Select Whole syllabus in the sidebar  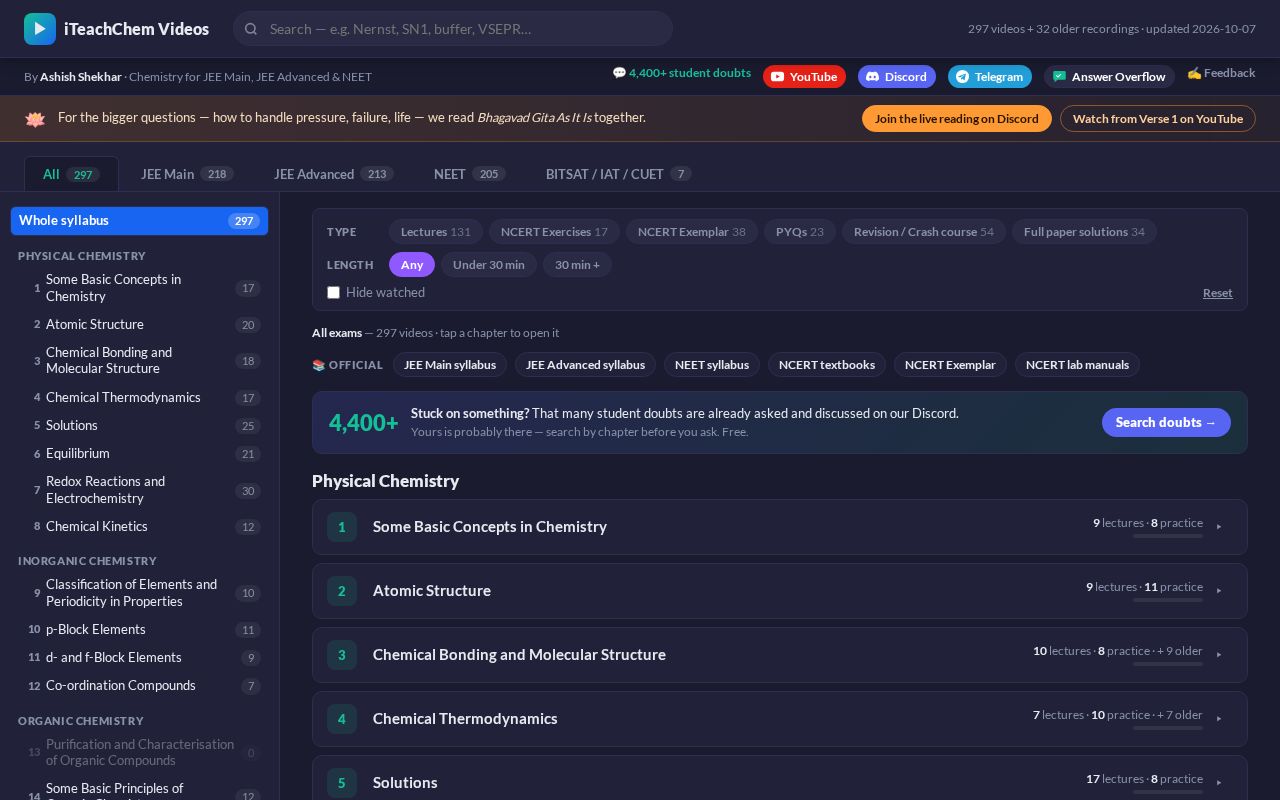pos(139,221)
